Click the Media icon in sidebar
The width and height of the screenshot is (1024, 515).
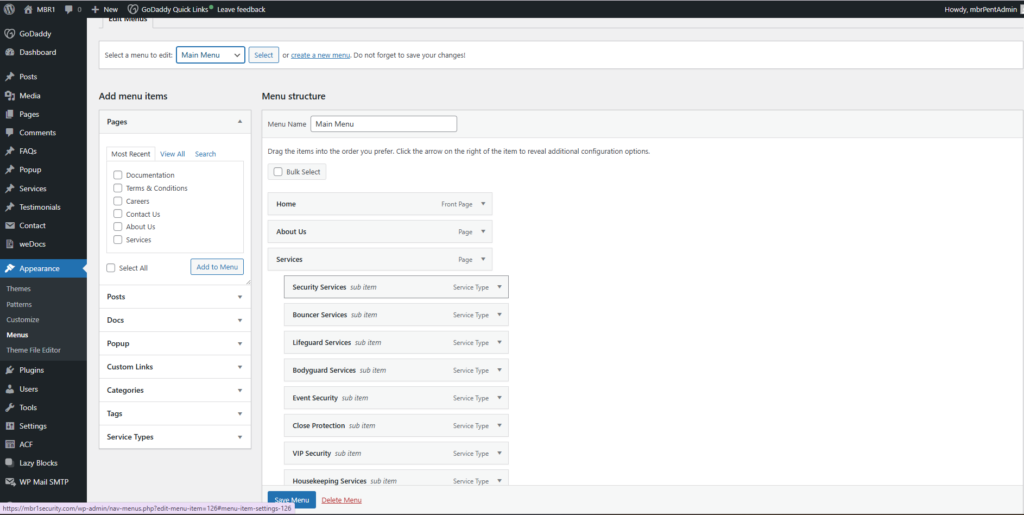coord(10,96)
